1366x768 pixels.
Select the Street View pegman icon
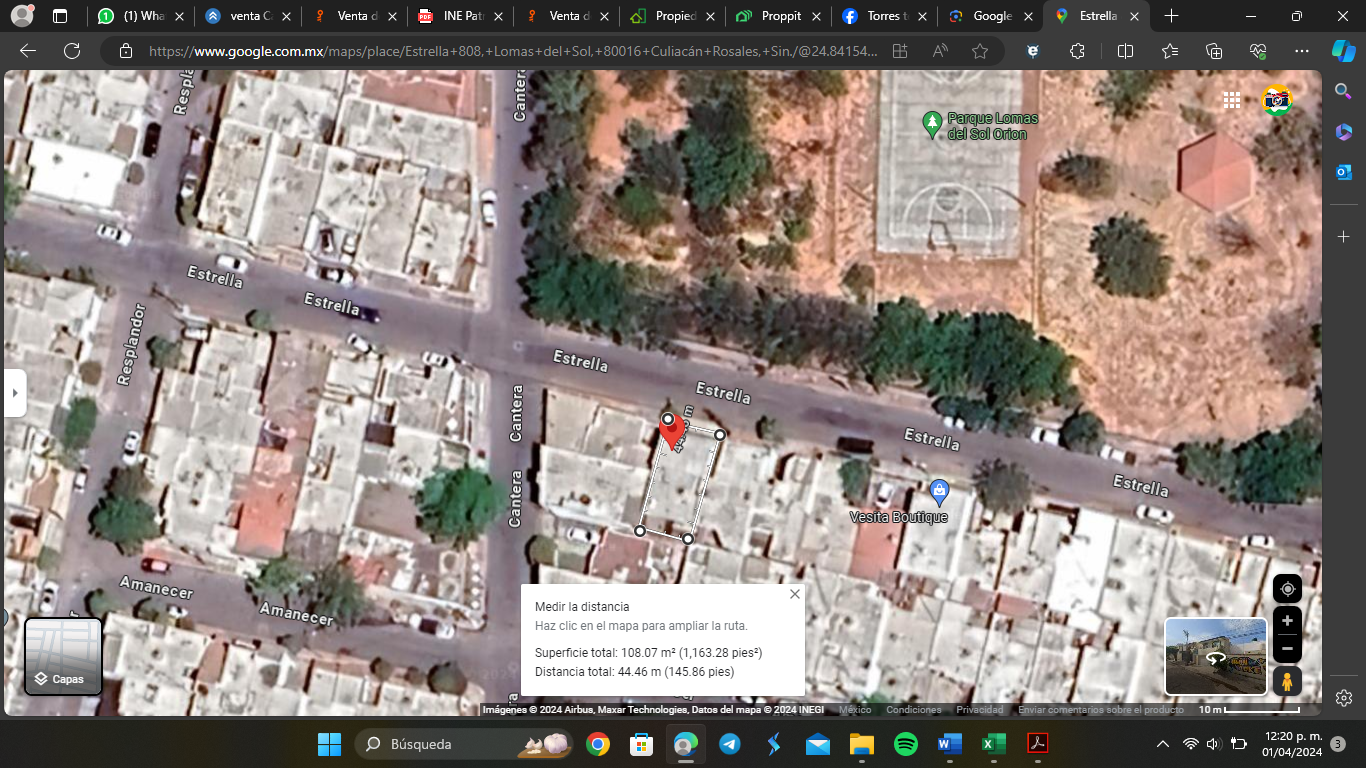[1287, 681]
